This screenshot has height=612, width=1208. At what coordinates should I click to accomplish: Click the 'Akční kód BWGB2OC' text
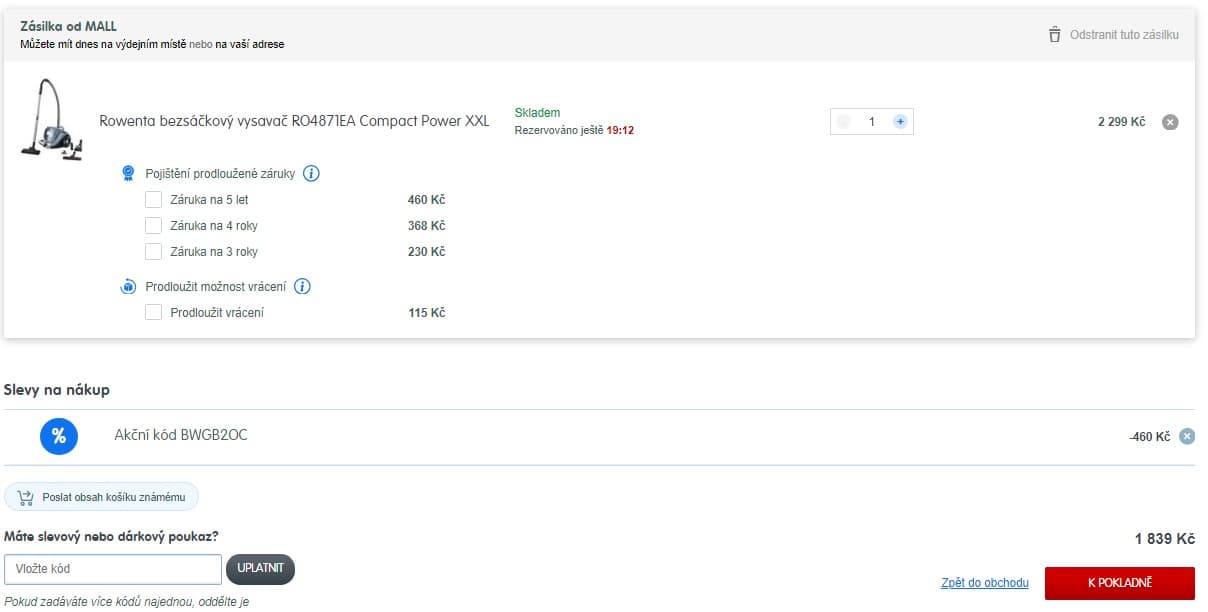tap(181, 435)
